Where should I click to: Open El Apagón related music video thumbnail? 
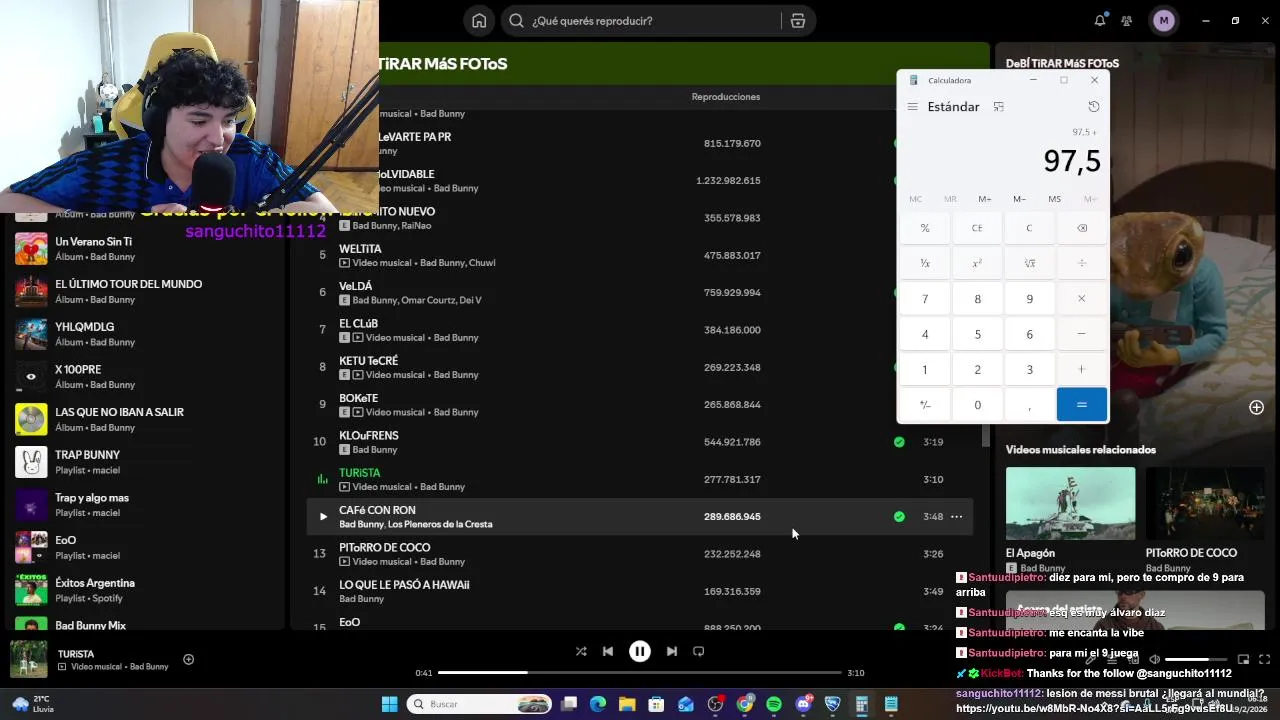coord(1070,503)
